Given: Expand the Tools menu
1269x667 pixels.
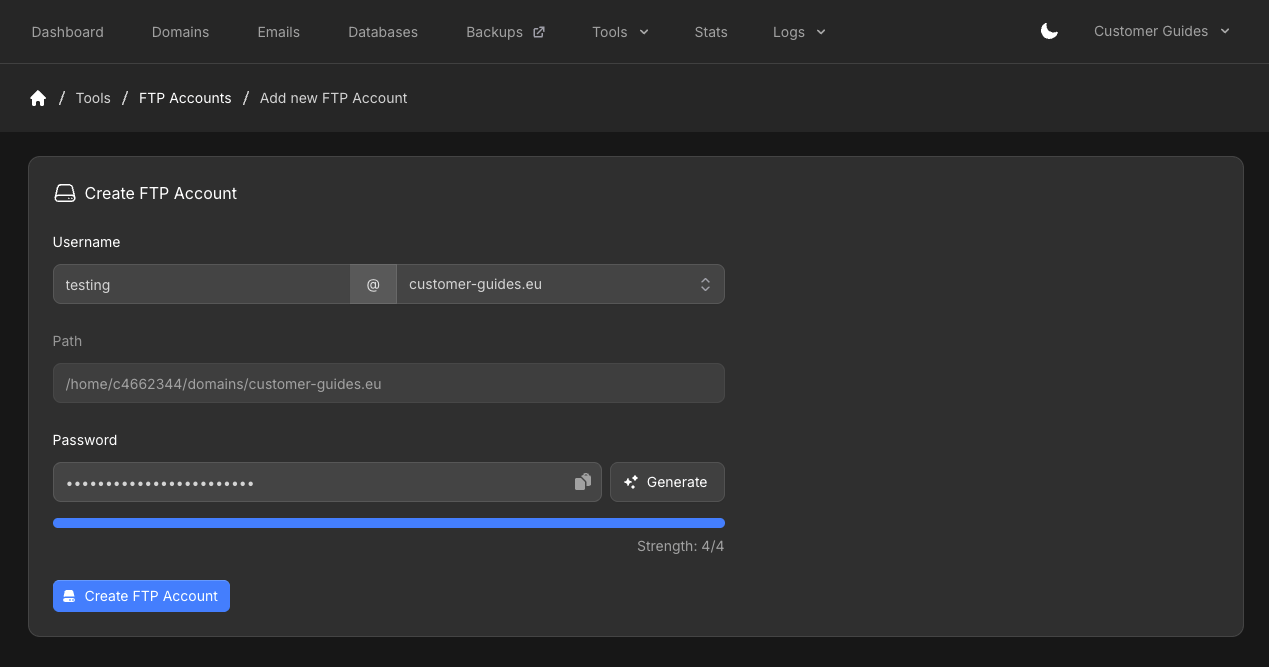Looking at the screenshot, I should click(x=620, y=32).
